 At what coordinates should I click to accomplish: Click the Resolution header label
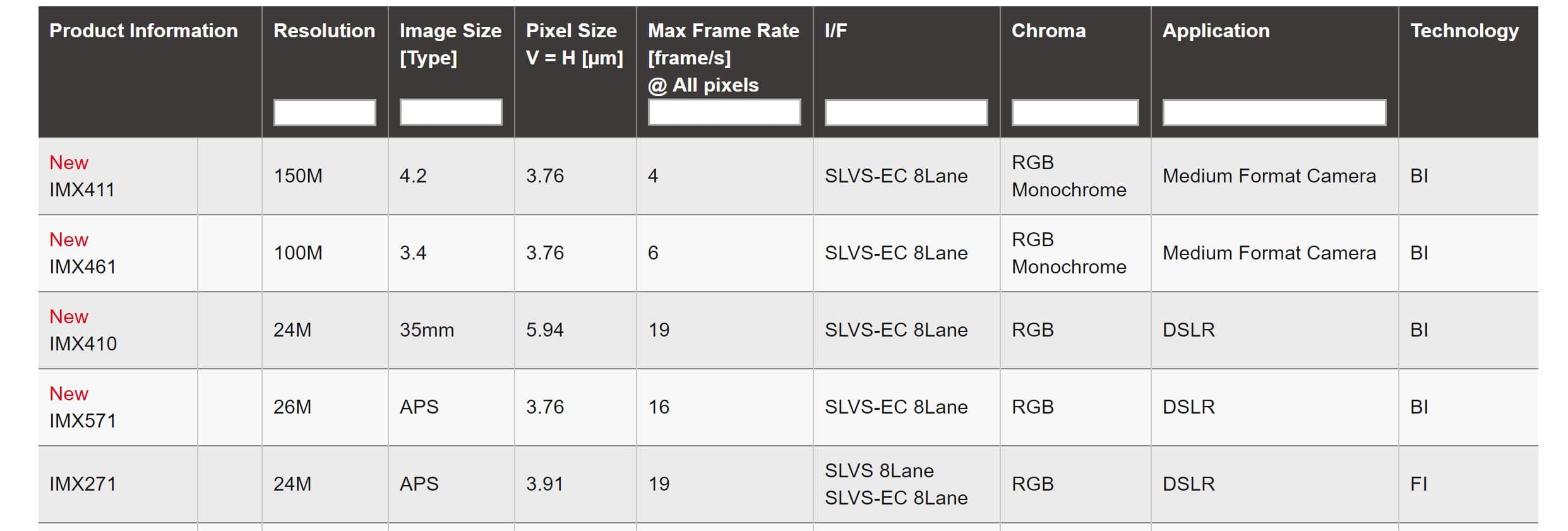coord(324,30)
